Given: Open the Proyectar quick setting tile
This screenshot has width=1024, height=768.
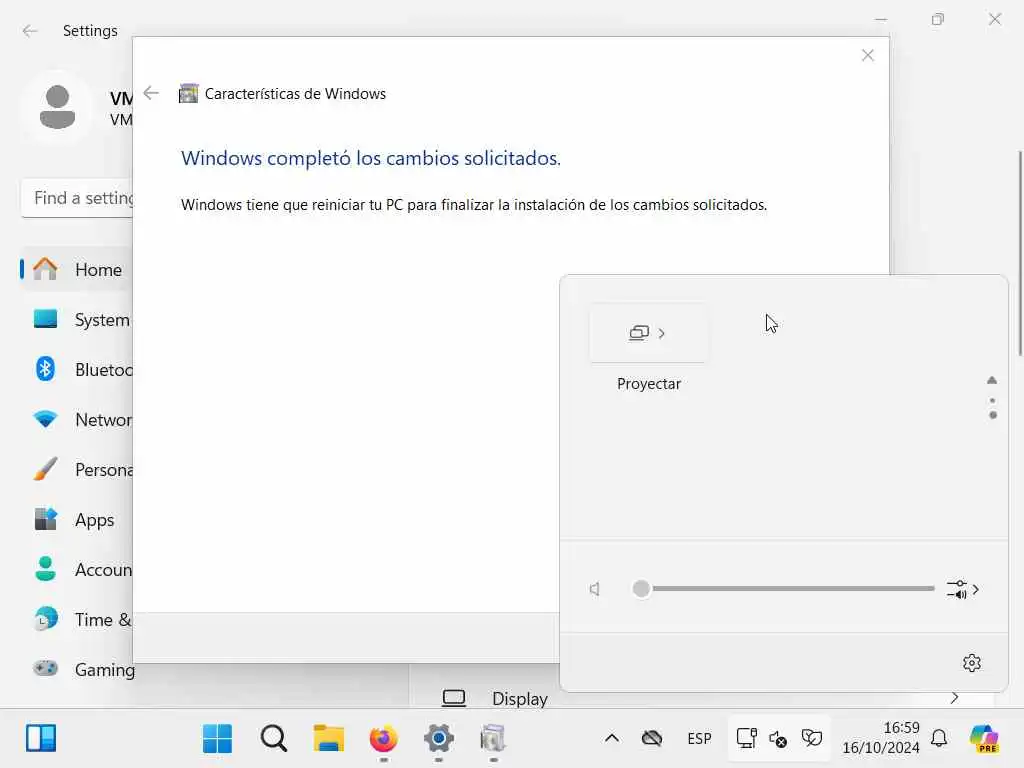Looking at the screenshot, I should 648,333.
